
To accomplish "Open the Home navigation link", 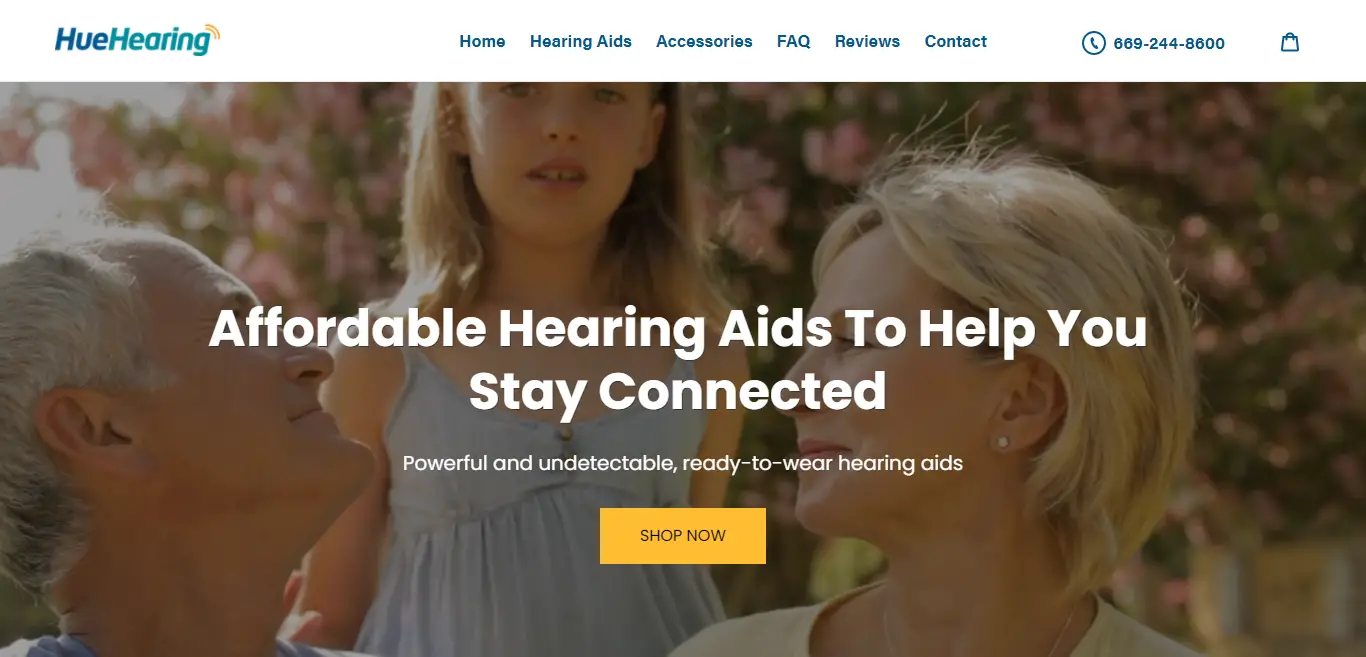I will point(482,41).
